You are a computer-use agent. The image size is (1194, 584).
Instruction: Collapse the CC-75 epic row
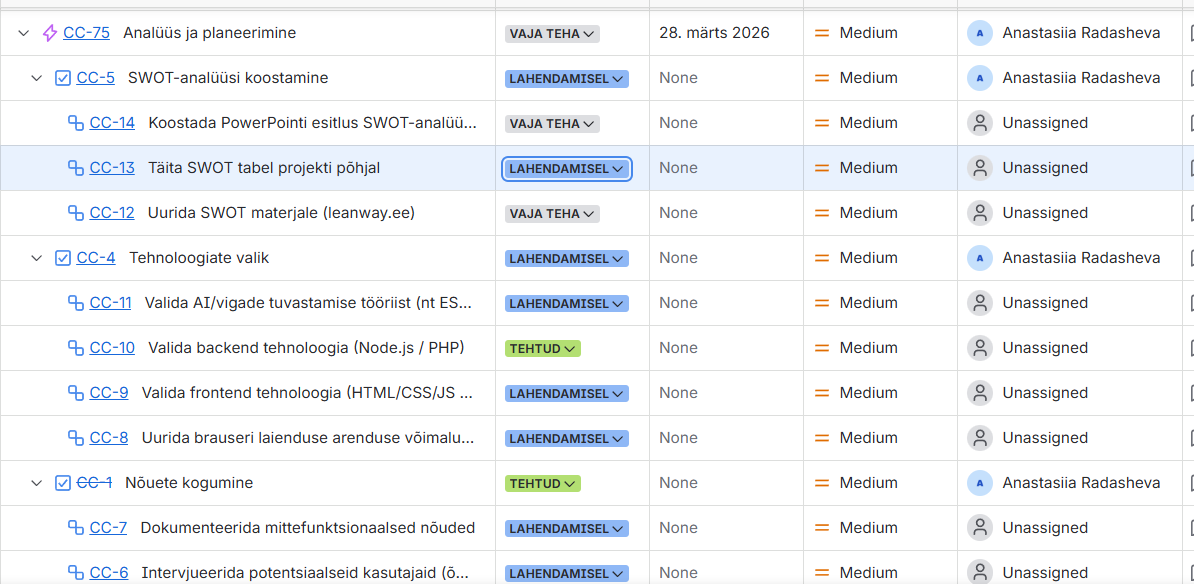pos(24,33)
